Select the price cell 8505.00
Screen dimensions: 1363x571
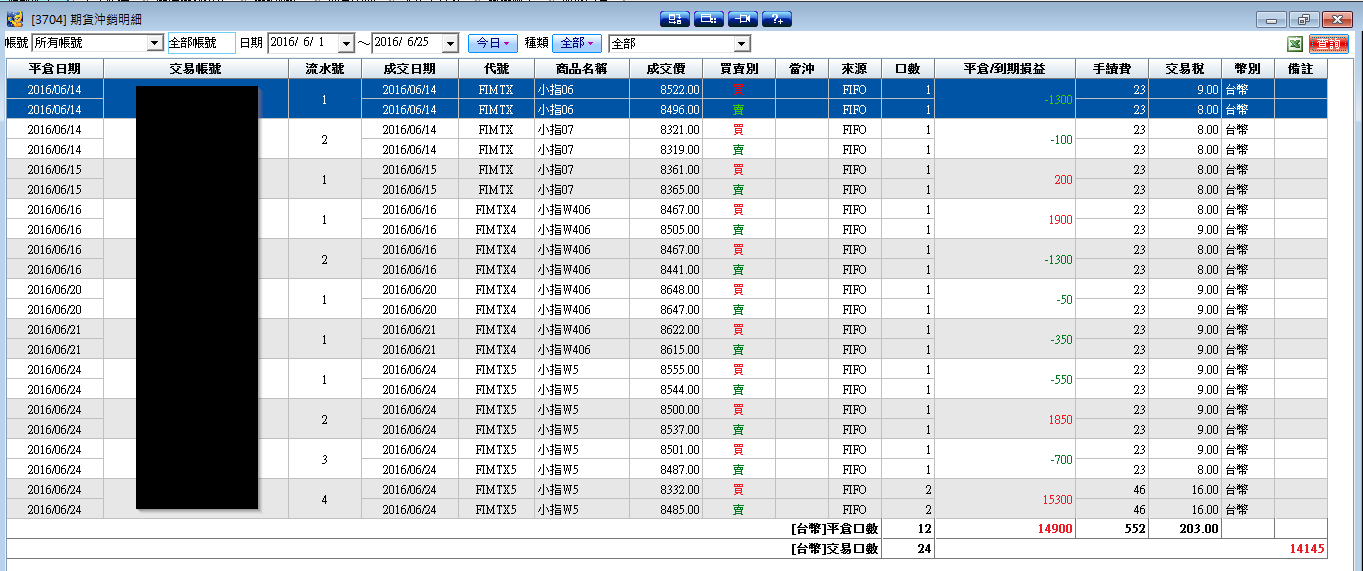[x=667, y=229]
